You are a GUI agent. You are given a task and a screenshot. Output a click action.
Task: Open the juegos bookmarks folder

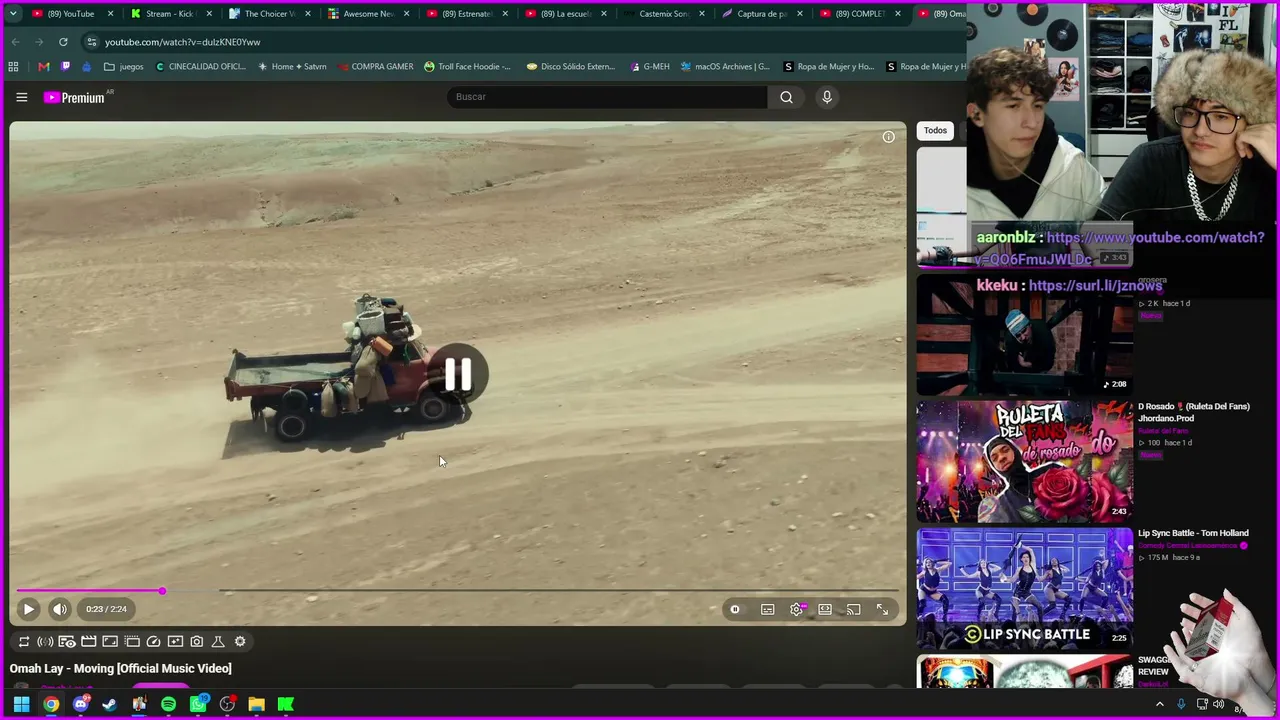124,67
